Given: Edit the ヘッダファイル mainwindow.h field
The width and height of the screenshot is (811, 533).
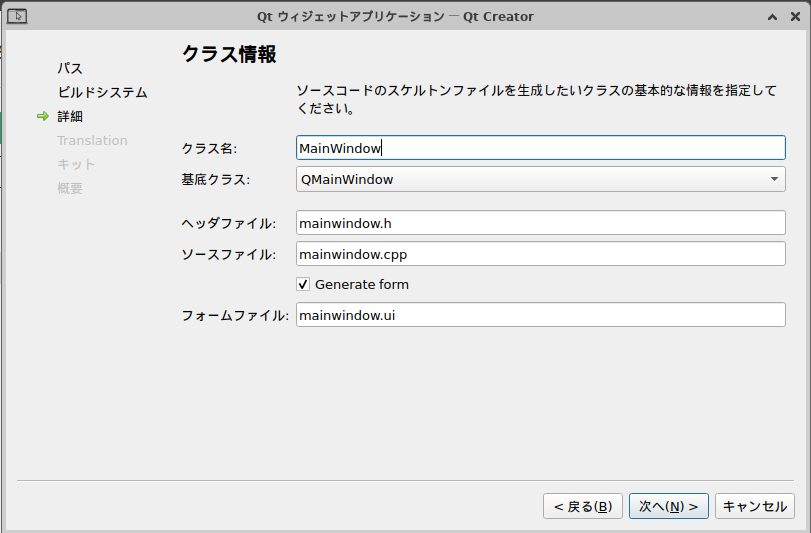Looking at the screenshot, I should coord(540,223).
